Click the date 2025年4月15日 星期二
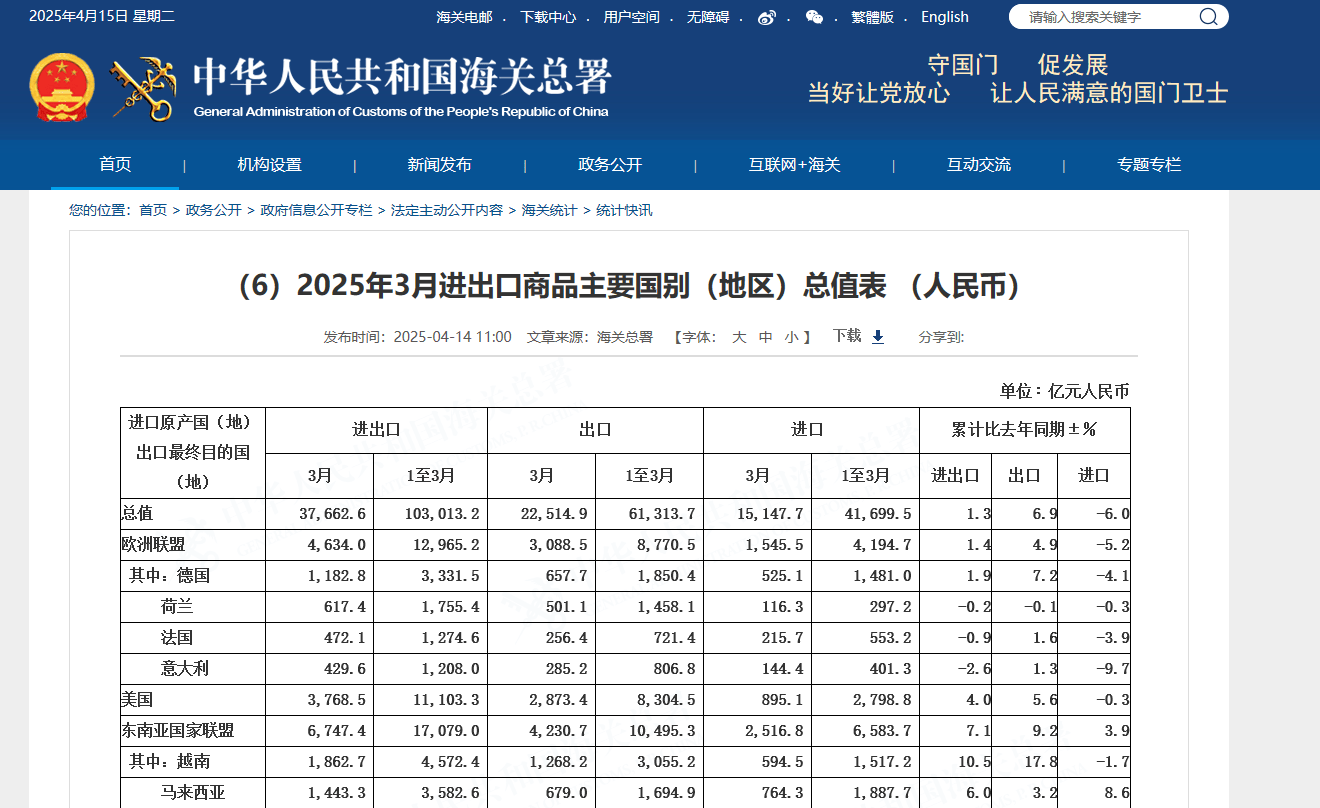Image resolution: width=1320 pixels, height=808 pixels. point(101,16)
